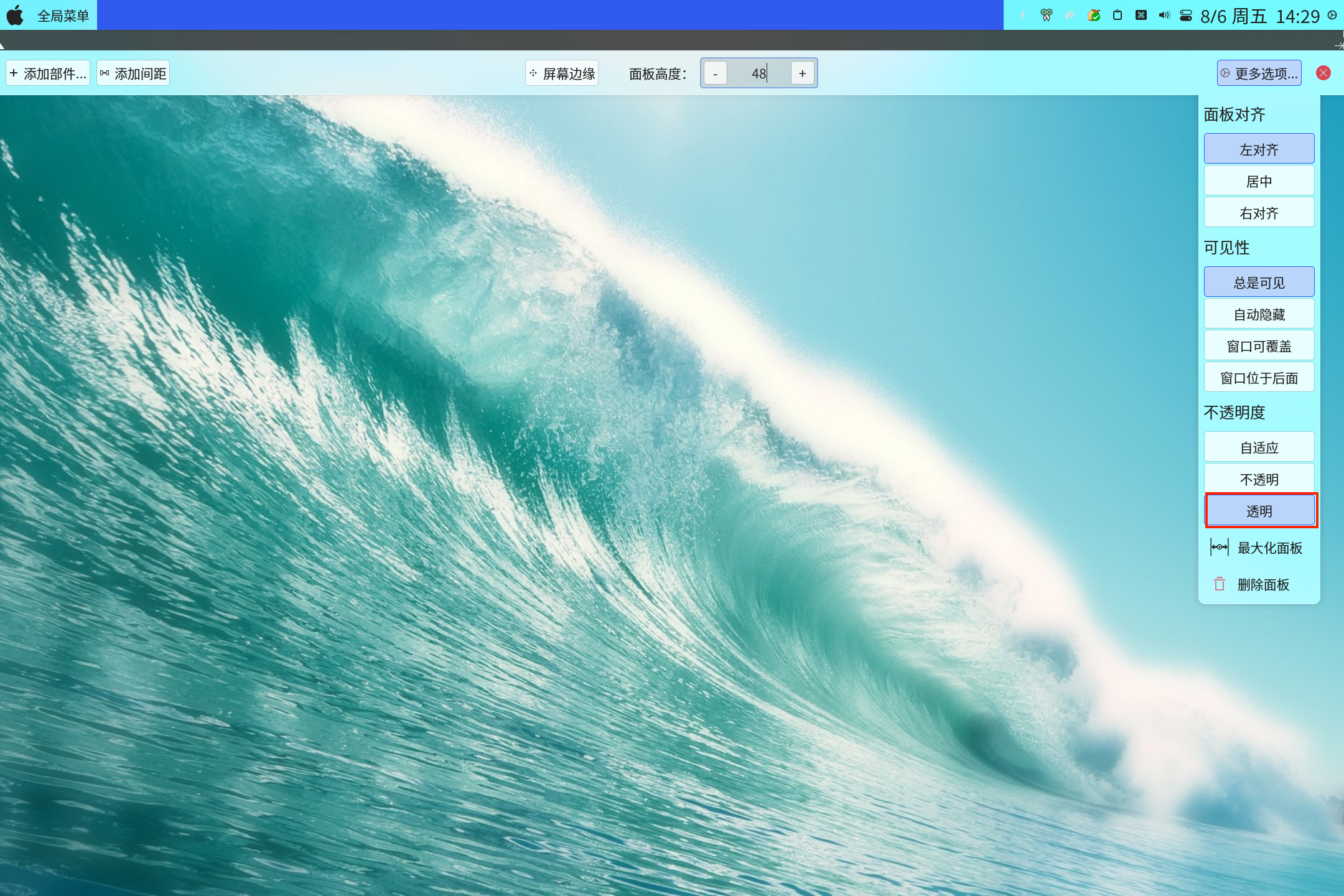
Task: Open the 更多选项 dropdown
Action: coord(1259,73)
